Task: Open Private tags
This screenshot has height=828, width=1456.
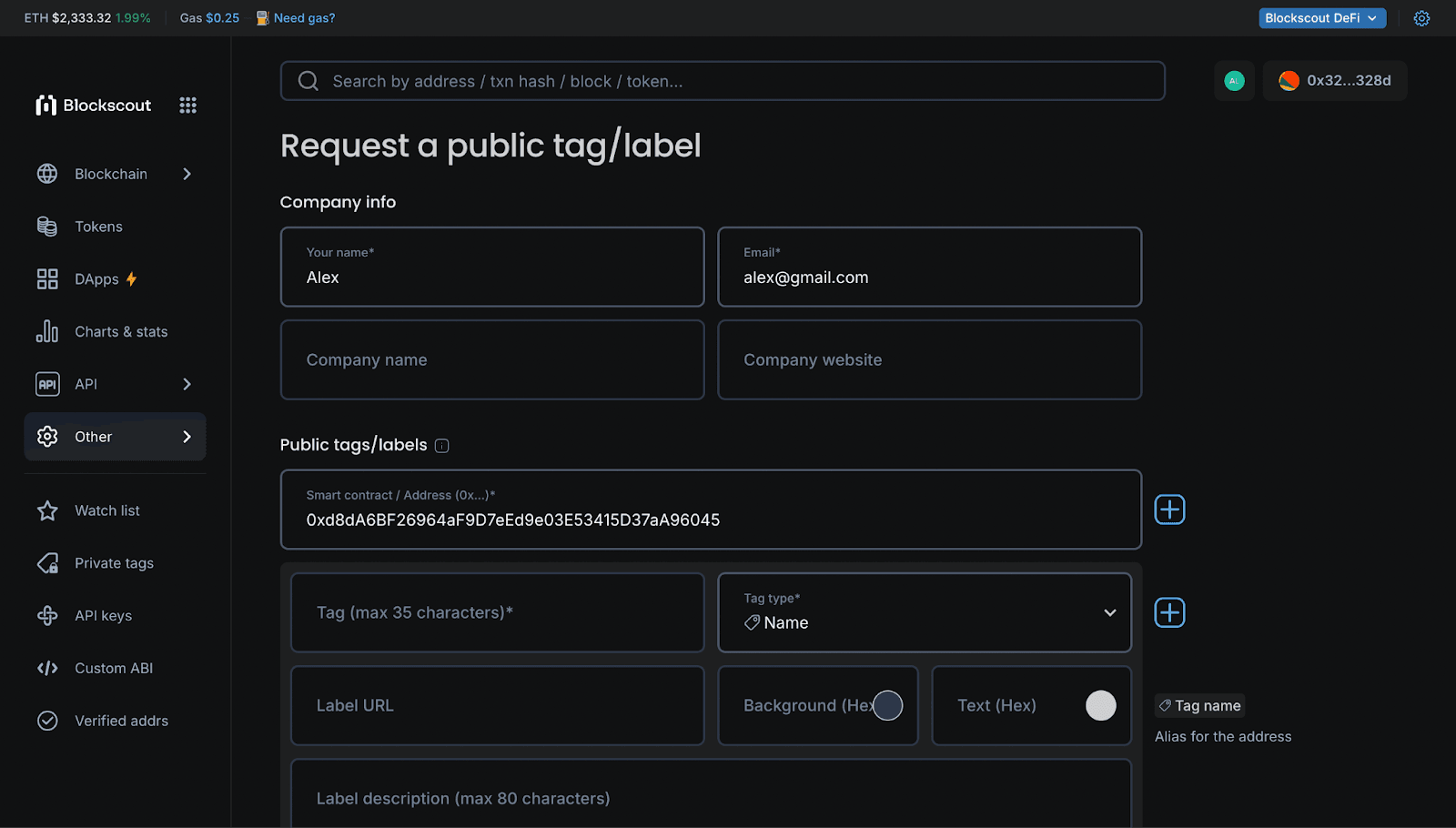Action: (x=113, y=562)
